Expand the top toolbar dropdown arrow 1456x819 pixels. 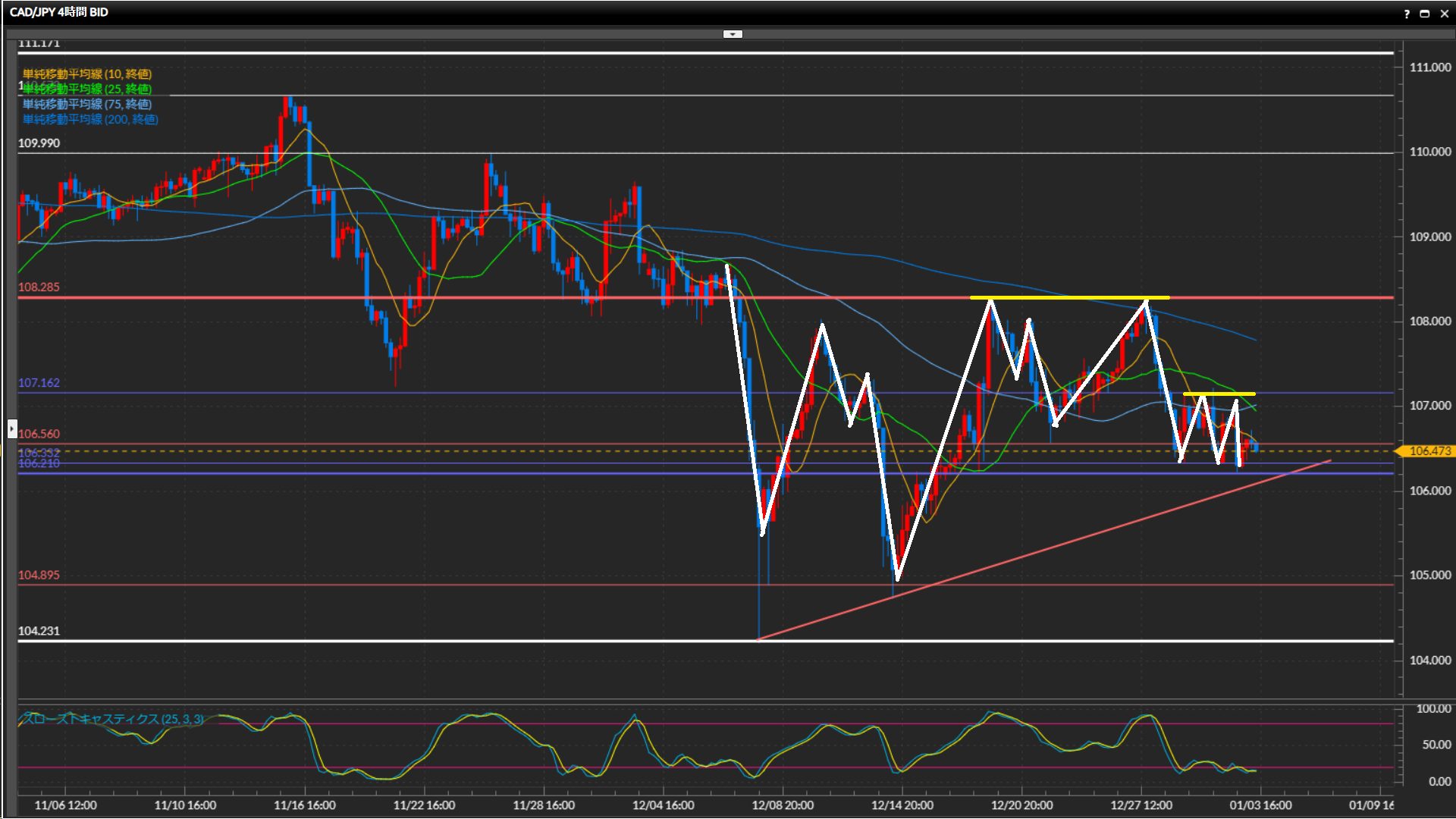tap(733, 34)
